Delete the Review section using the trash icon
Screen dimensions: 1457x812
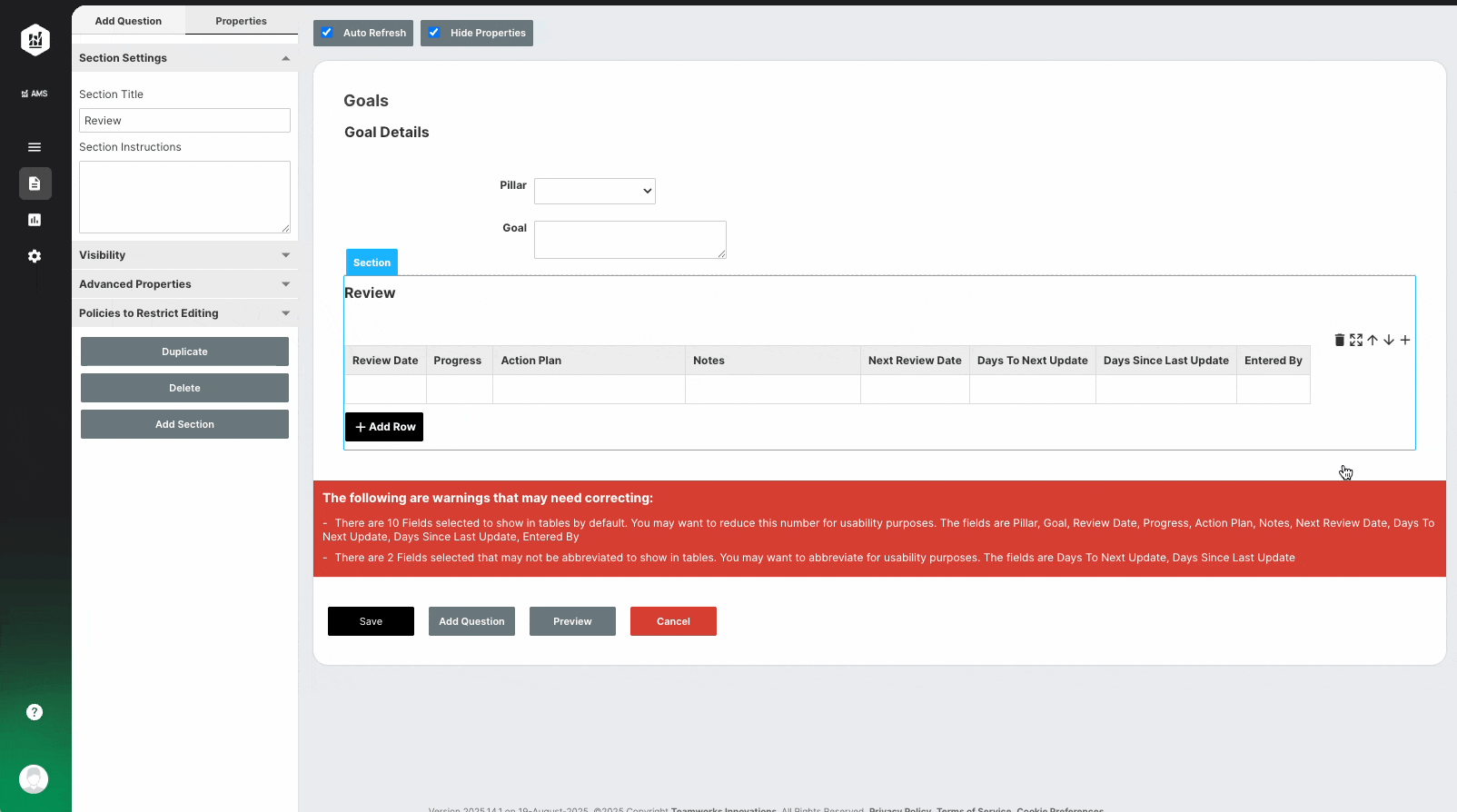[x=1339, y=340]
